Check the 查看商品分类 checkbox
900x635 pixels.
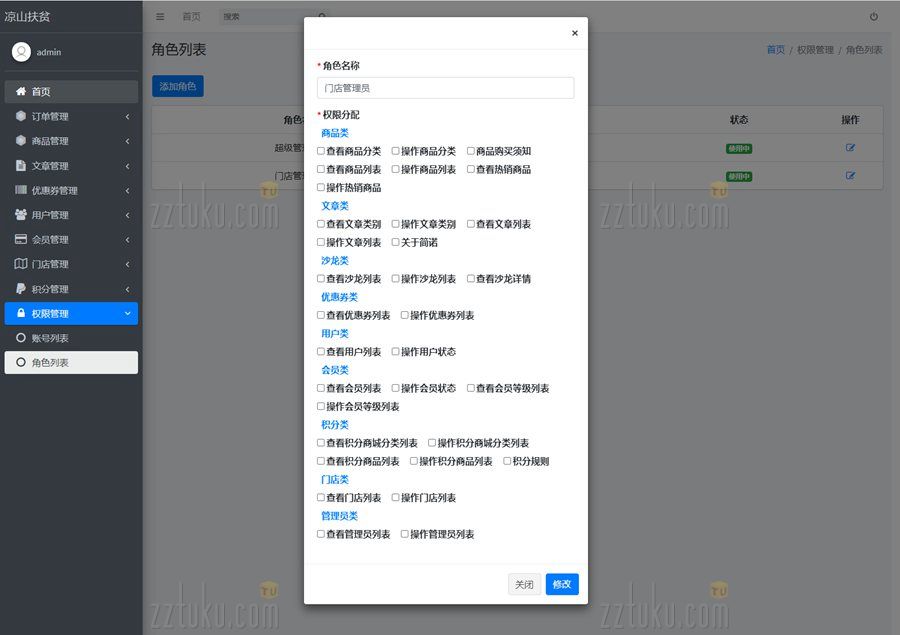click(321, 151)
